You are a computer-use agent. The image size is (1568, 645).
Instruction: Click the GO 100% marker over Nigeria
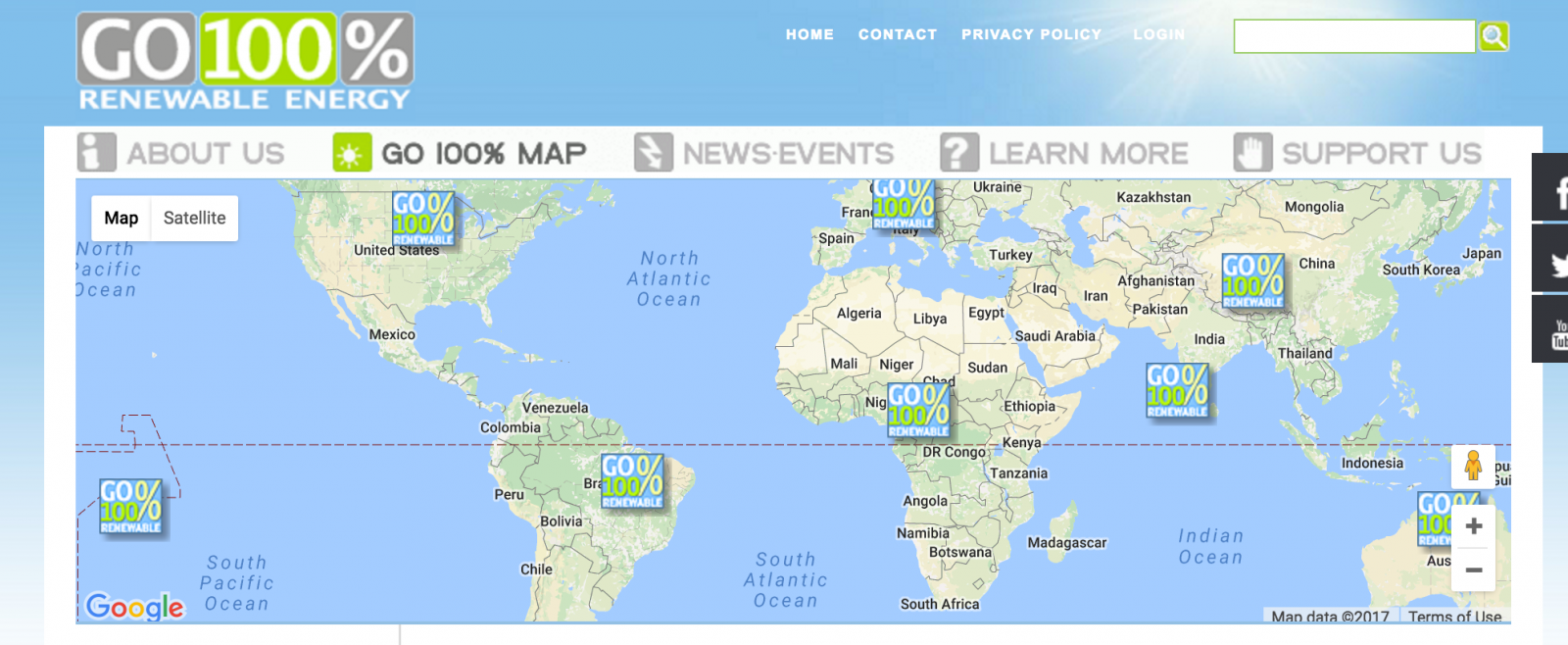[918, 410]
